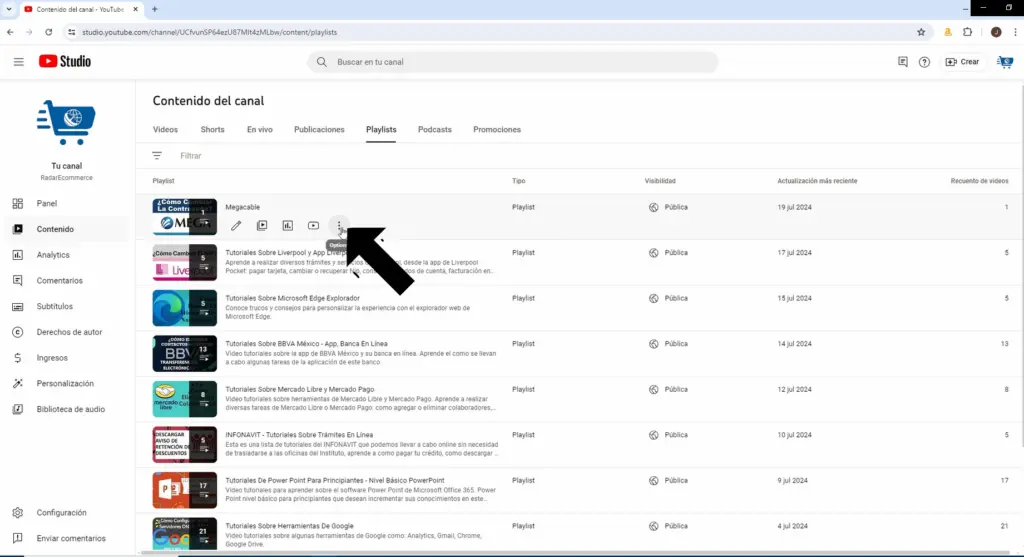Edit the Megacable playlist with pencil icon

(x=236, y=225)
